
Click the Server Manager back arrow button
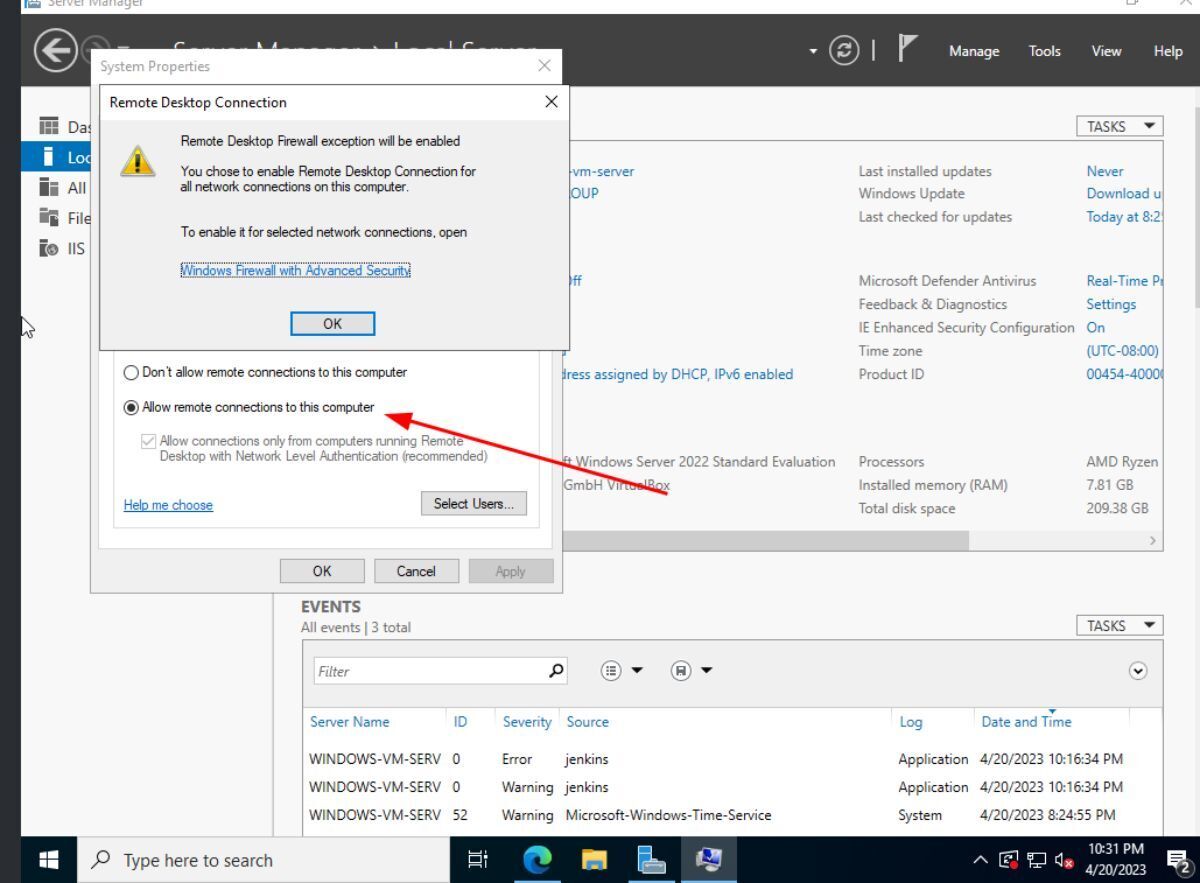(x=54, y=52)
